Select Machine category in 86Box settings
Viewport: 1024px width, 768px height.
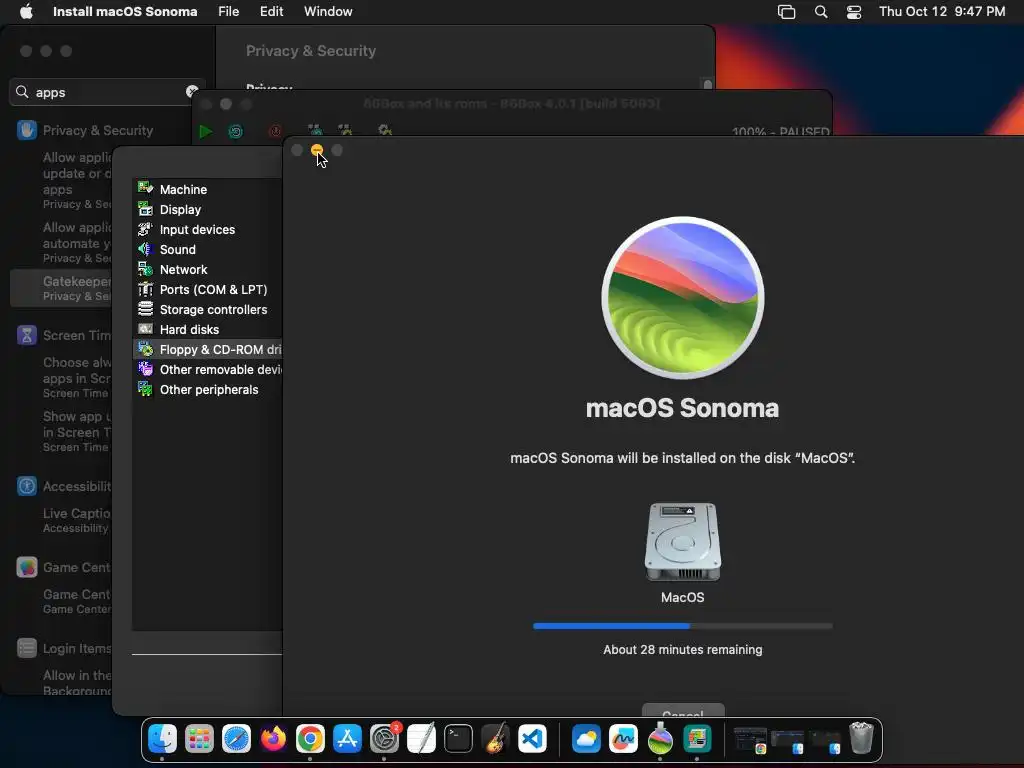pos(208,189)
